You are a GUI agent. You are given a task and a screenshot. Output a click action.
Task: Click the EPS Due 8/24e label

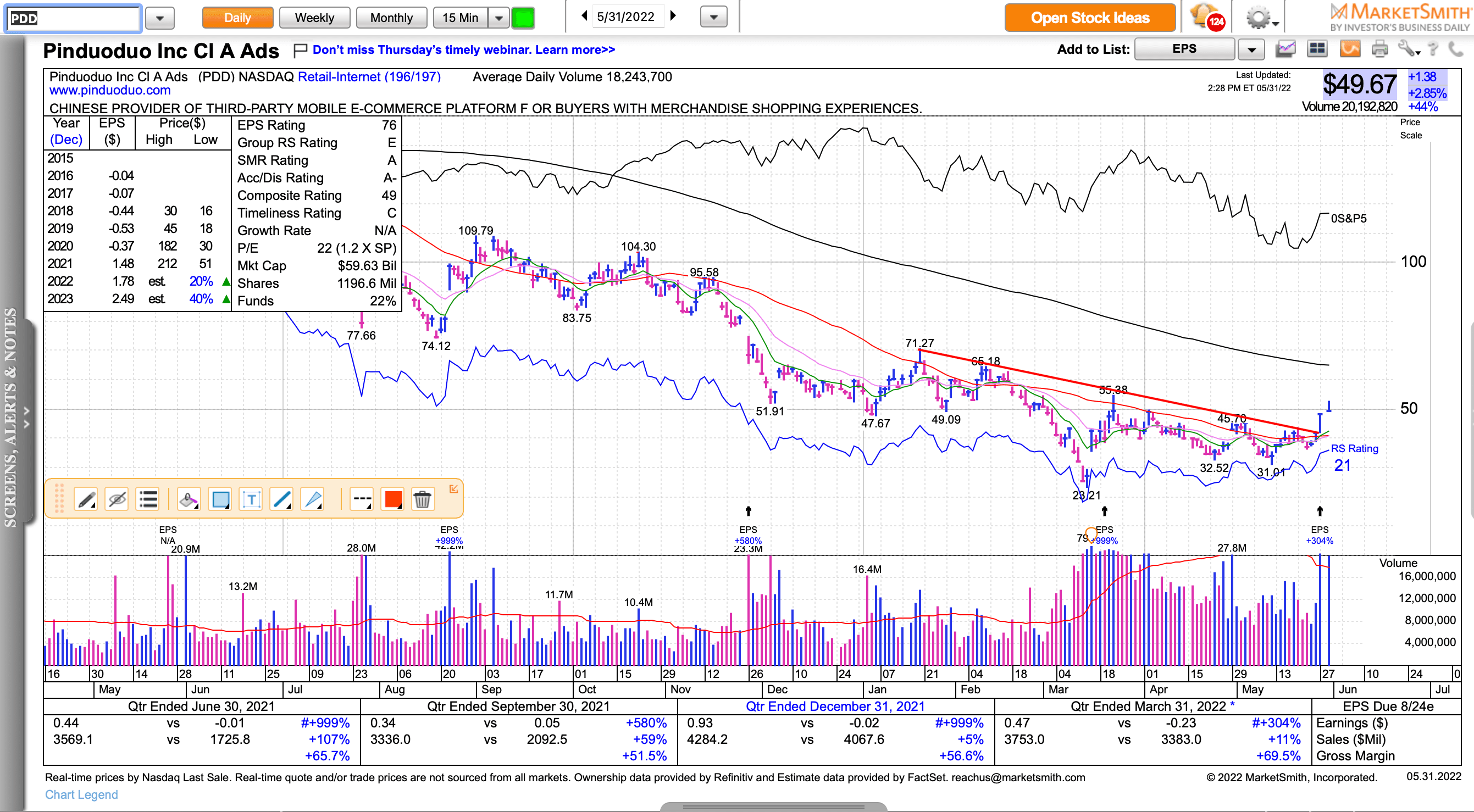(x=1388, y=706)
